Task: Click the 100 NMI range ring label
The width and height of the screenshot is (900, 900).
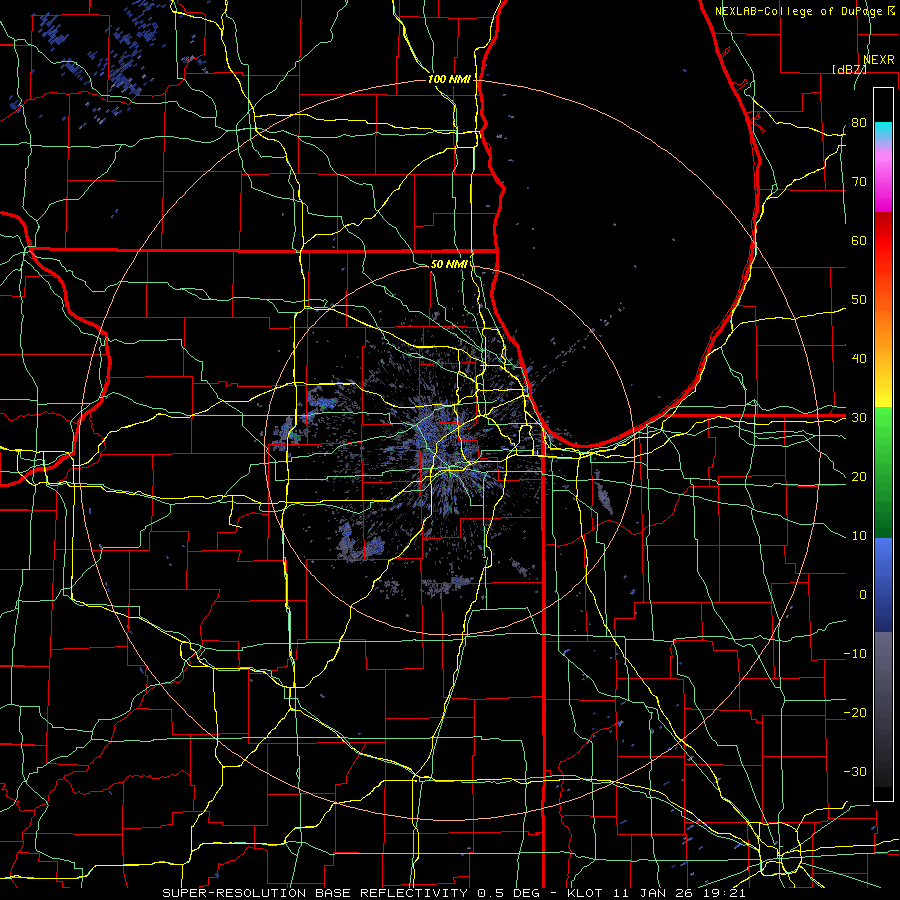Action: click(x=448, y=79)
